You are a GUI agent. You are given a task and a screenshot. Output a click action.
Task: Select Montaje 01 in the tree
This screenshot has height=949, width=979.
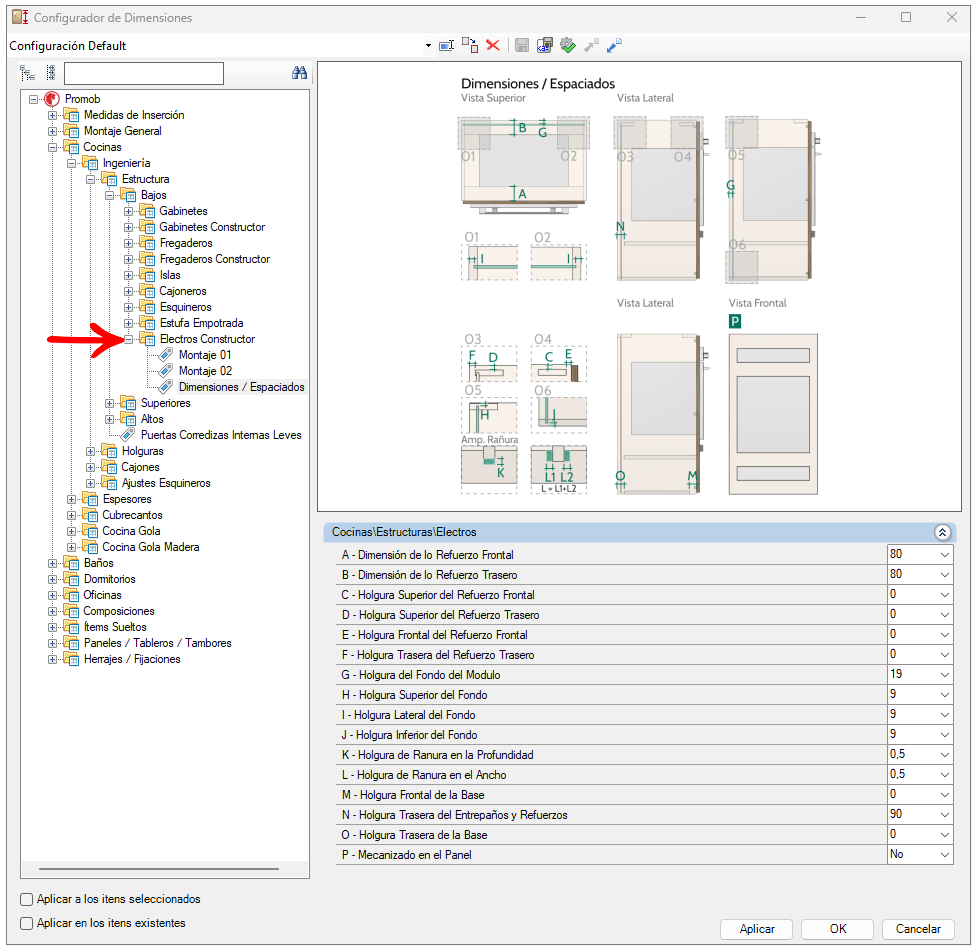(x=205, y=355)
